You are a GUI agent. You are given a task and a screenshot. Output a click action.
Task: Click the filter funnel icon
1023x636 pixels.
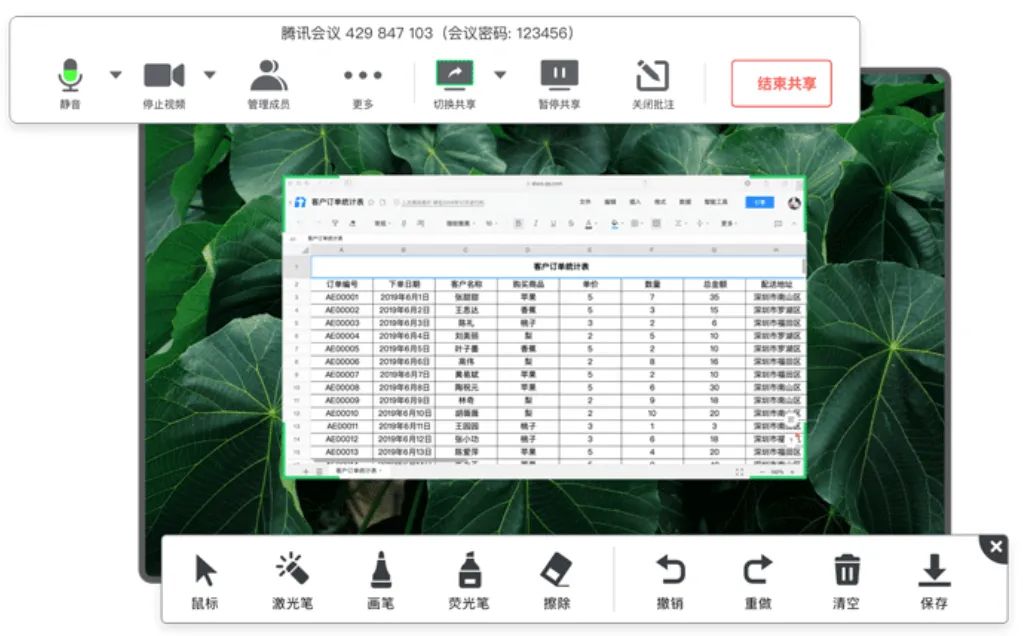(x=335, y=224)
